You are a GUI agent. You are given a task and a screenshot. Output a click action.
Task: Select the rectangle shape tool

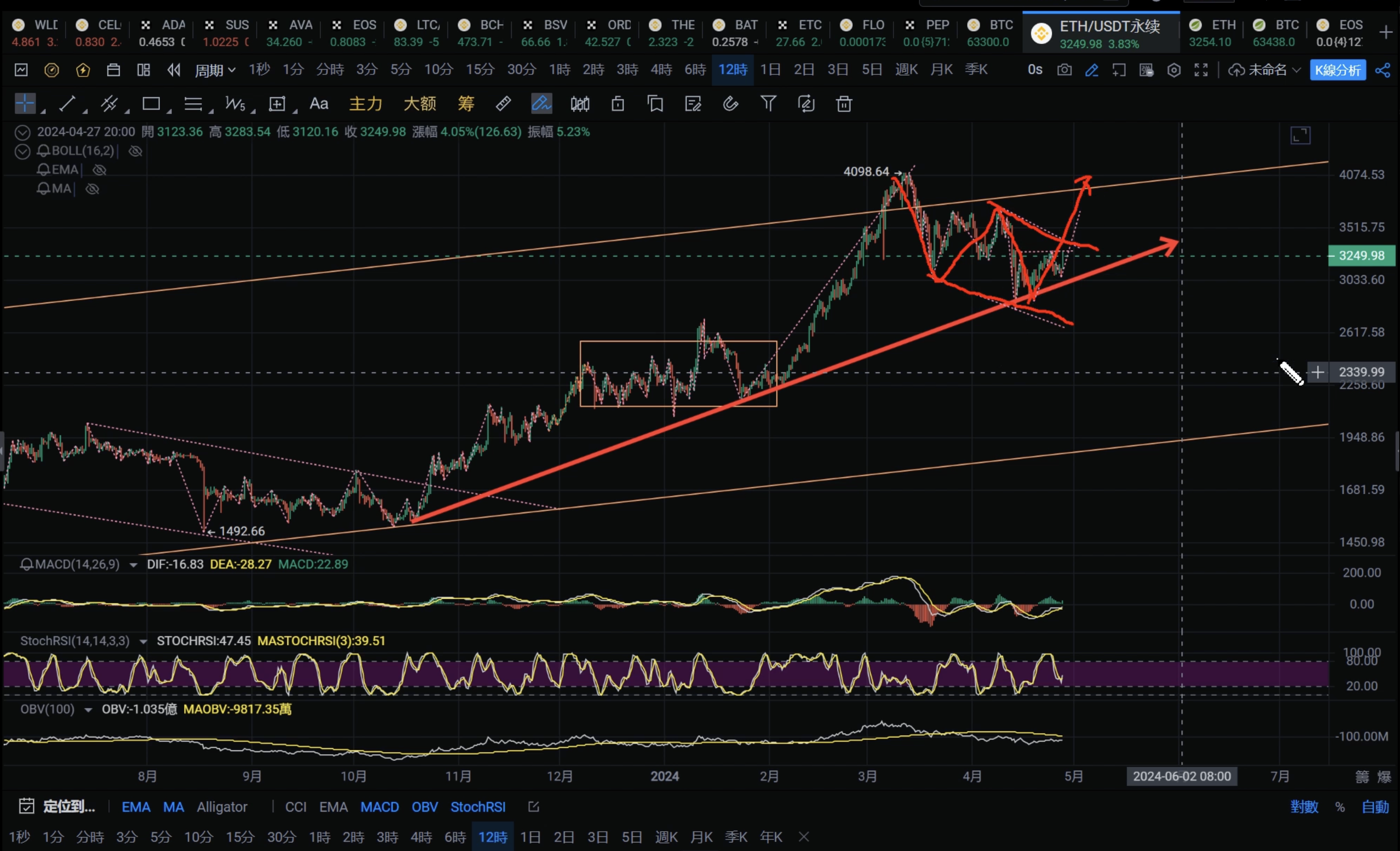pyautogui.click(x=150, y=103)
